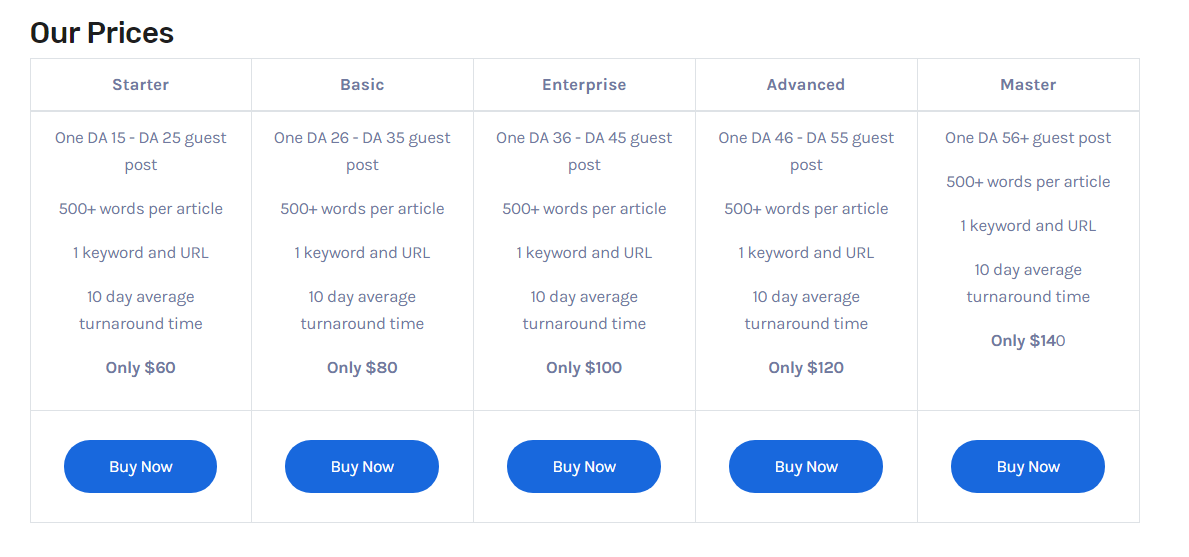
Task: Select the Enterprise column header
Action: [584, 85]
